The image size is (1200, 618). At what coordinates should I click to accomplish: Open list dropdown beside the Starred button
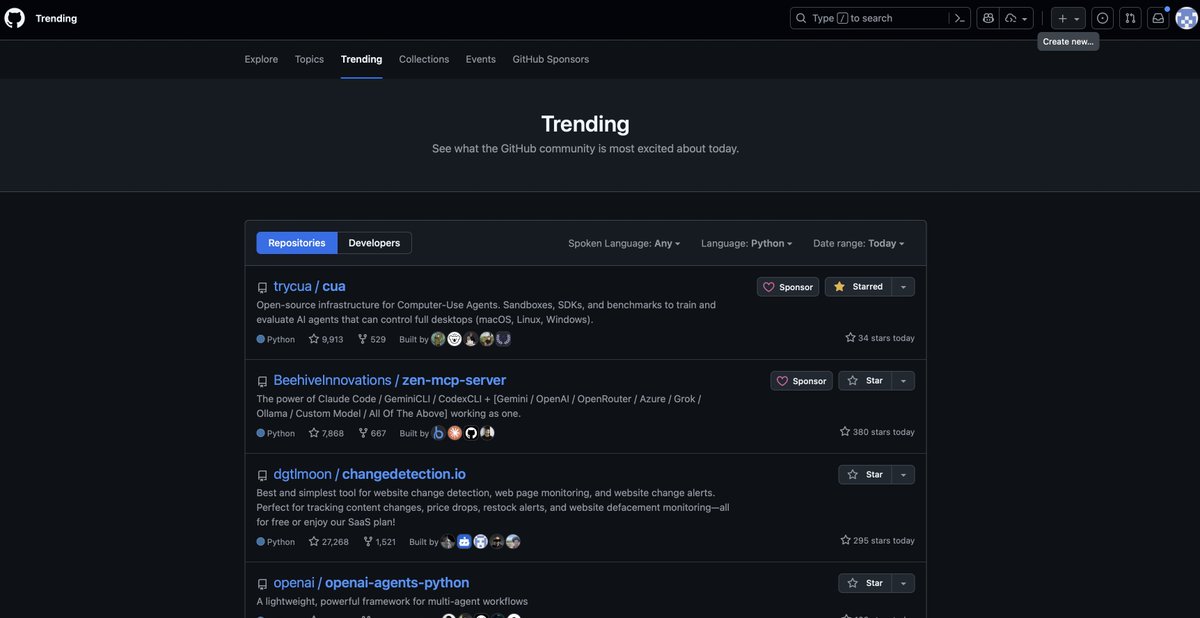(903, 287)
